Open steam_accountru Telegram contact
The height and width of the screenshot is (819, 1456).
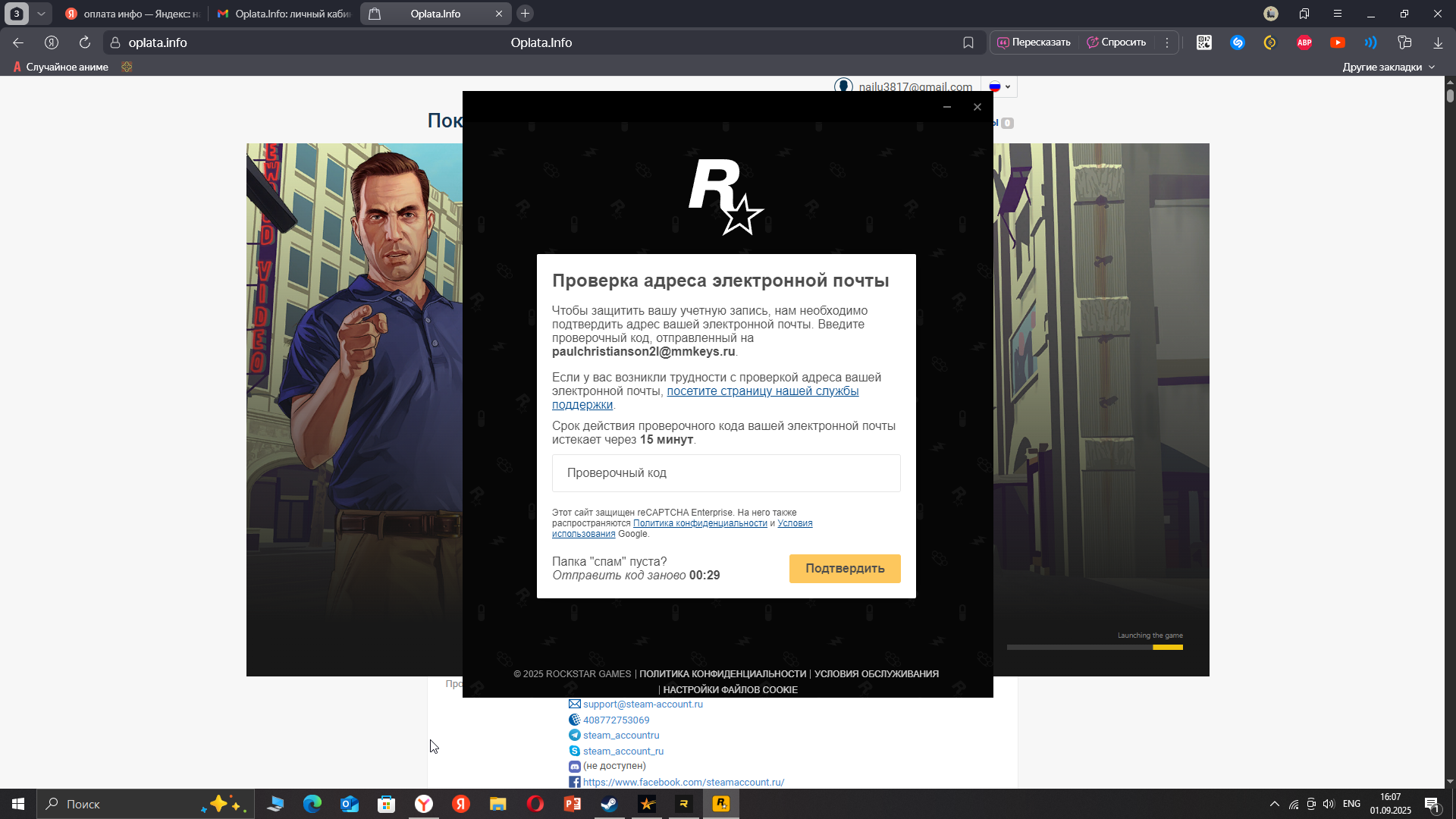(621, 736)
